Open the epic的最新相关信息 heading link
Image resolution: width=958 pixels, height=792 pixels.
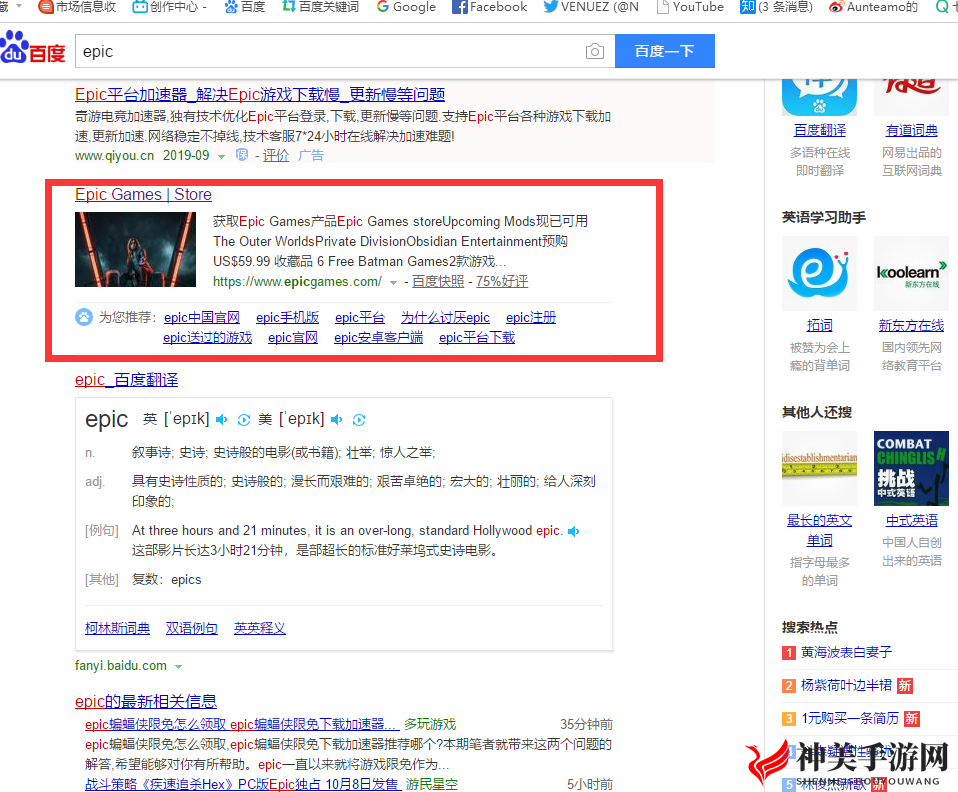point(146,702)
